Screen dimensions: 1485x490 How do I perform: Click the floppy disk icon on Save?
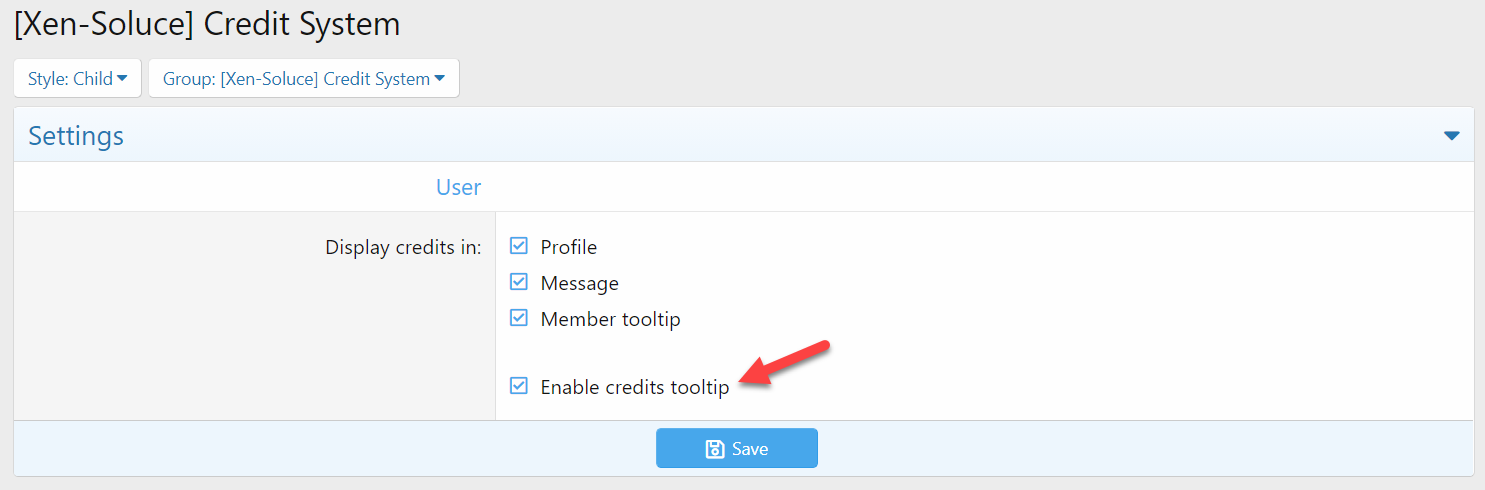point(715,449)
